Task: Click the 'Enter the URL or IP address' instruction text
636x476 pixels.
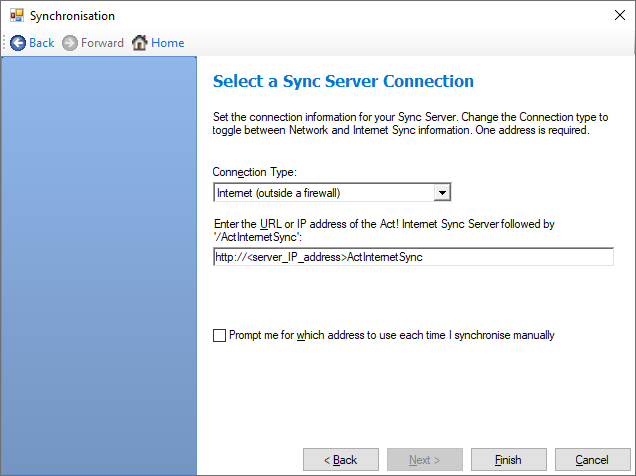Action: (x=384, y=230)
